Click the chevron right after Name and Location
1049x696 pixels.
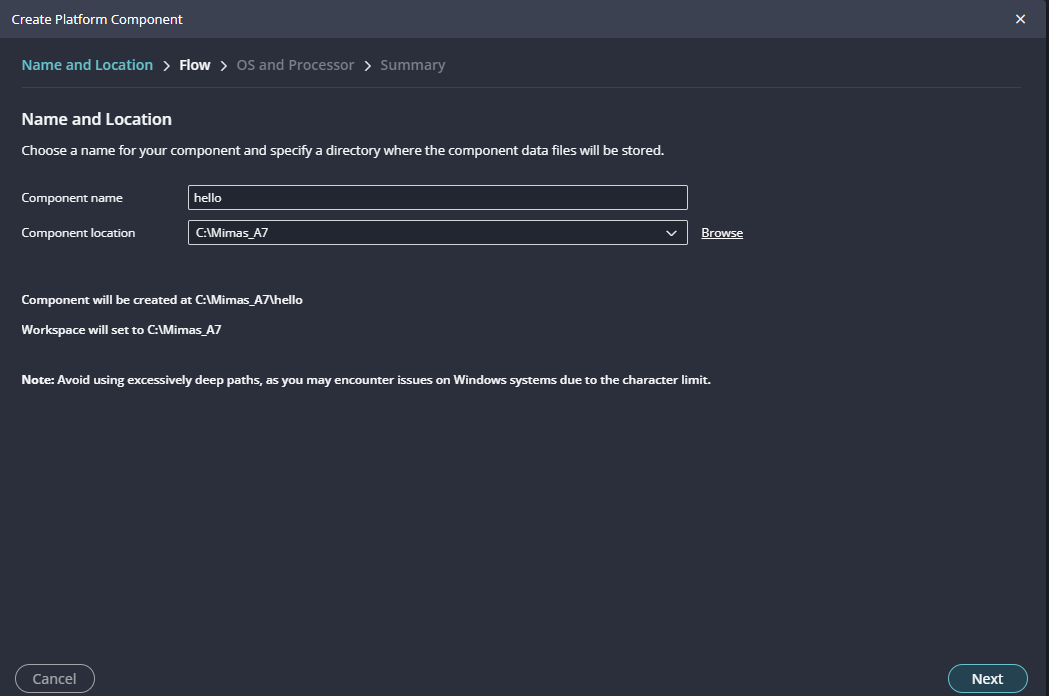click(166, 66)
